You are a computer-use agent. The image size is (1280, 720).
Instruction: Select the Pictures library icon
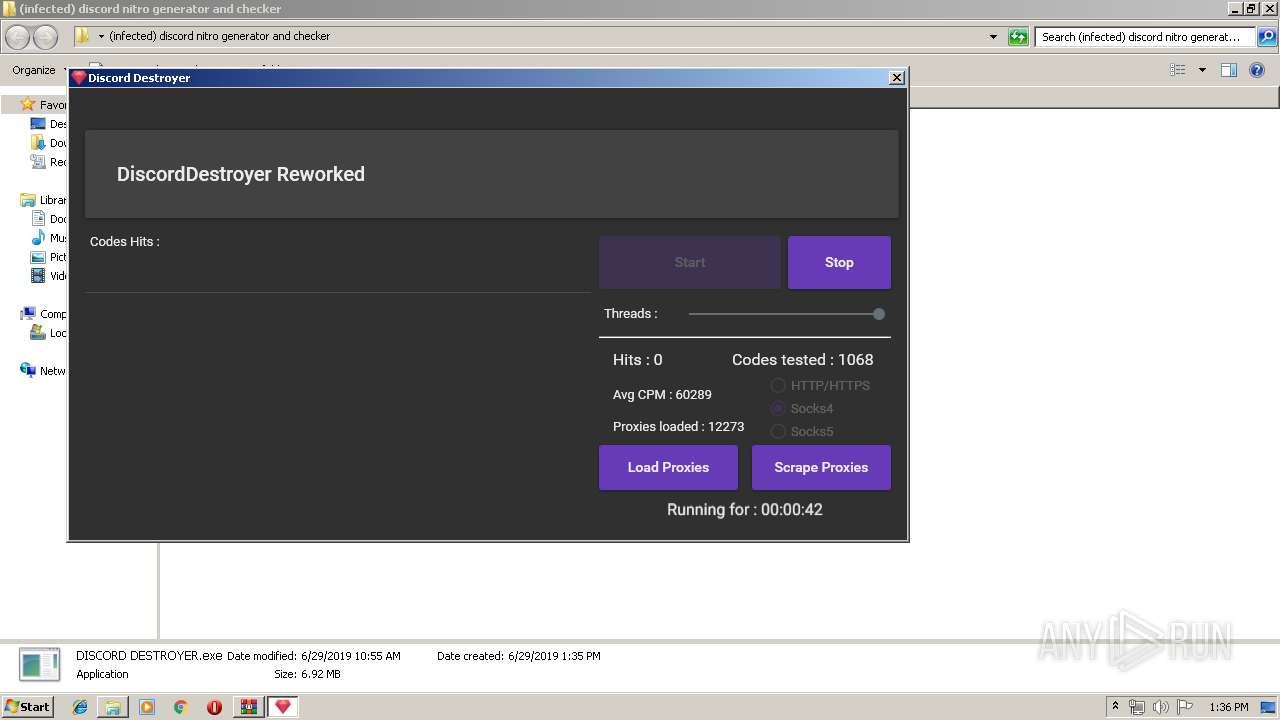38,257
